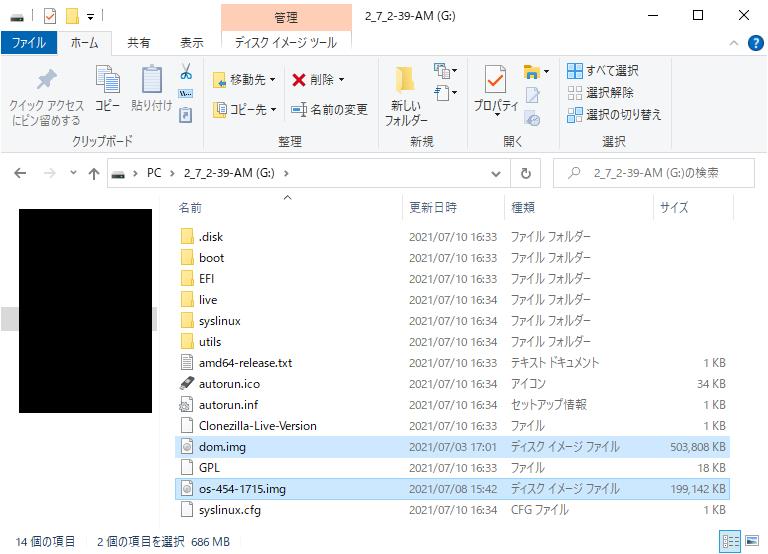Select the GPL file
The height and width of the screenshot is (554, 768).
tap(452, 468)
